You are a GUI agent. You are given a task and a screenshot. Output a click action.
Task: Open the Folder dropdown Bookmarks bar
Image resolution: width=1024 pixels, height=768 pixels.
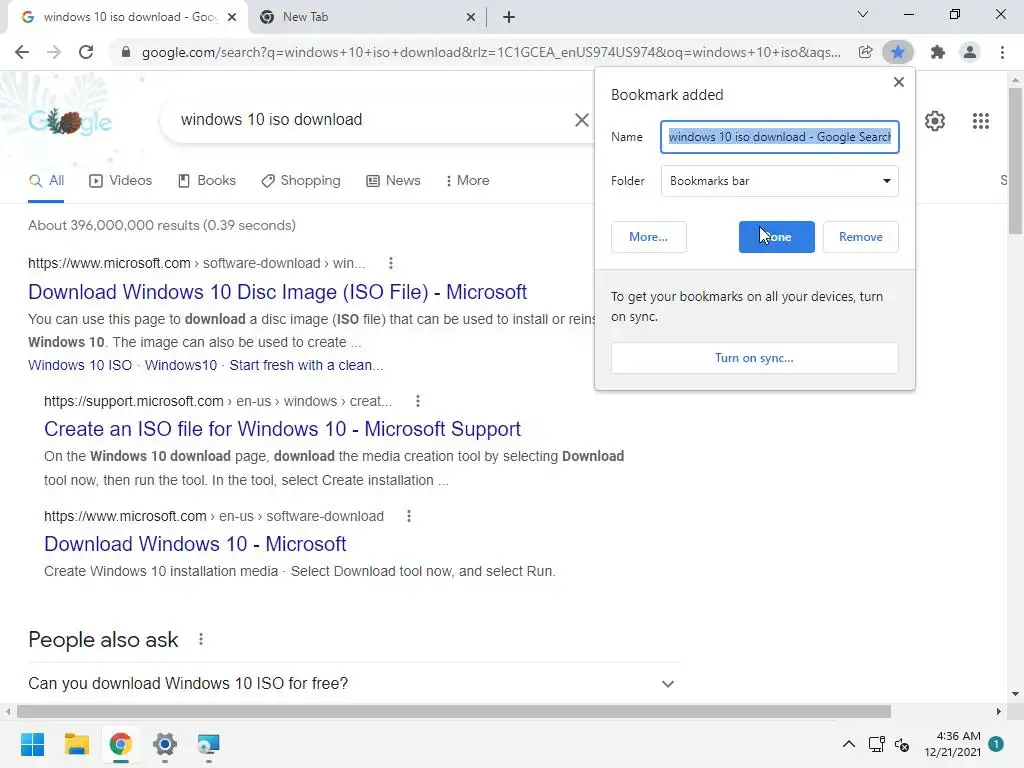coord(780,181)
